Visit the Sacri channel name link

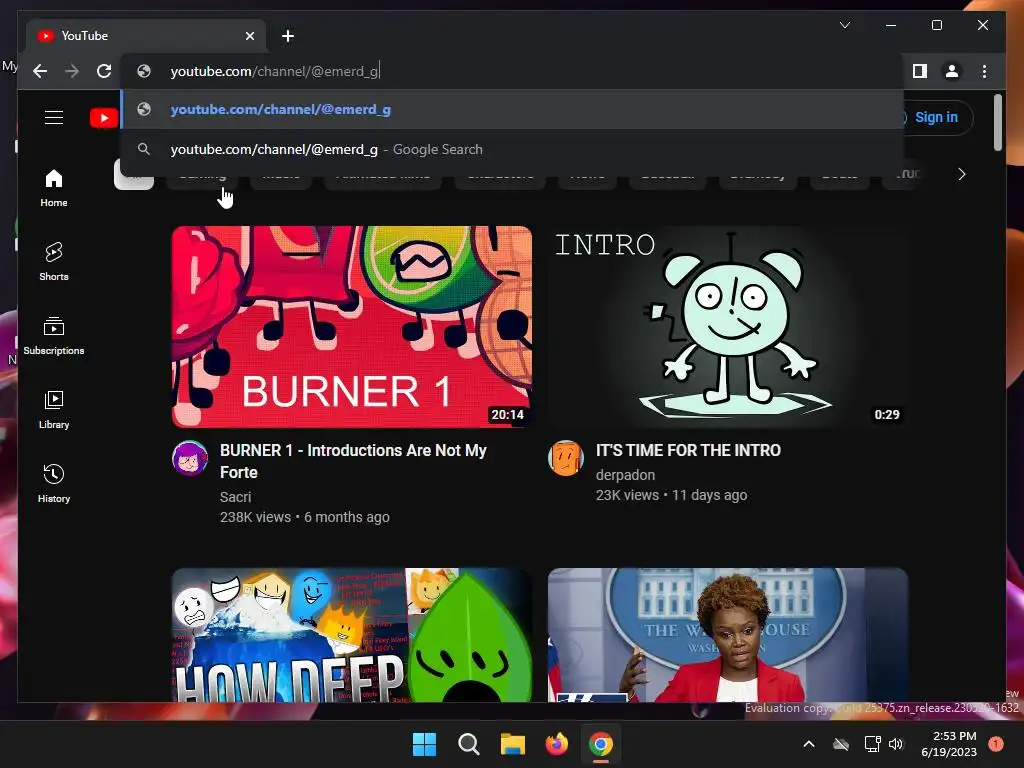pyautogui.click(x=236, y=497)
